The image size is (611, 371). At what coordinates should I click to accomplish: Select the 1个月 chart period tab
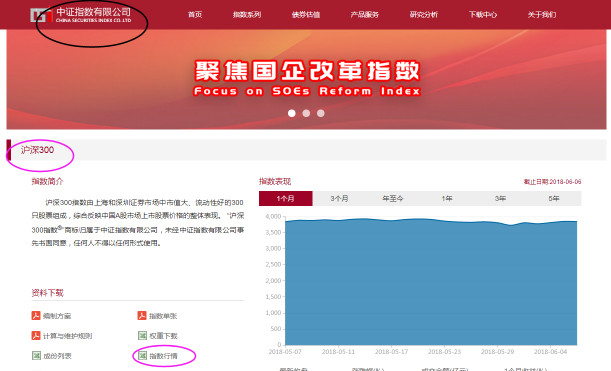[286, 198]
